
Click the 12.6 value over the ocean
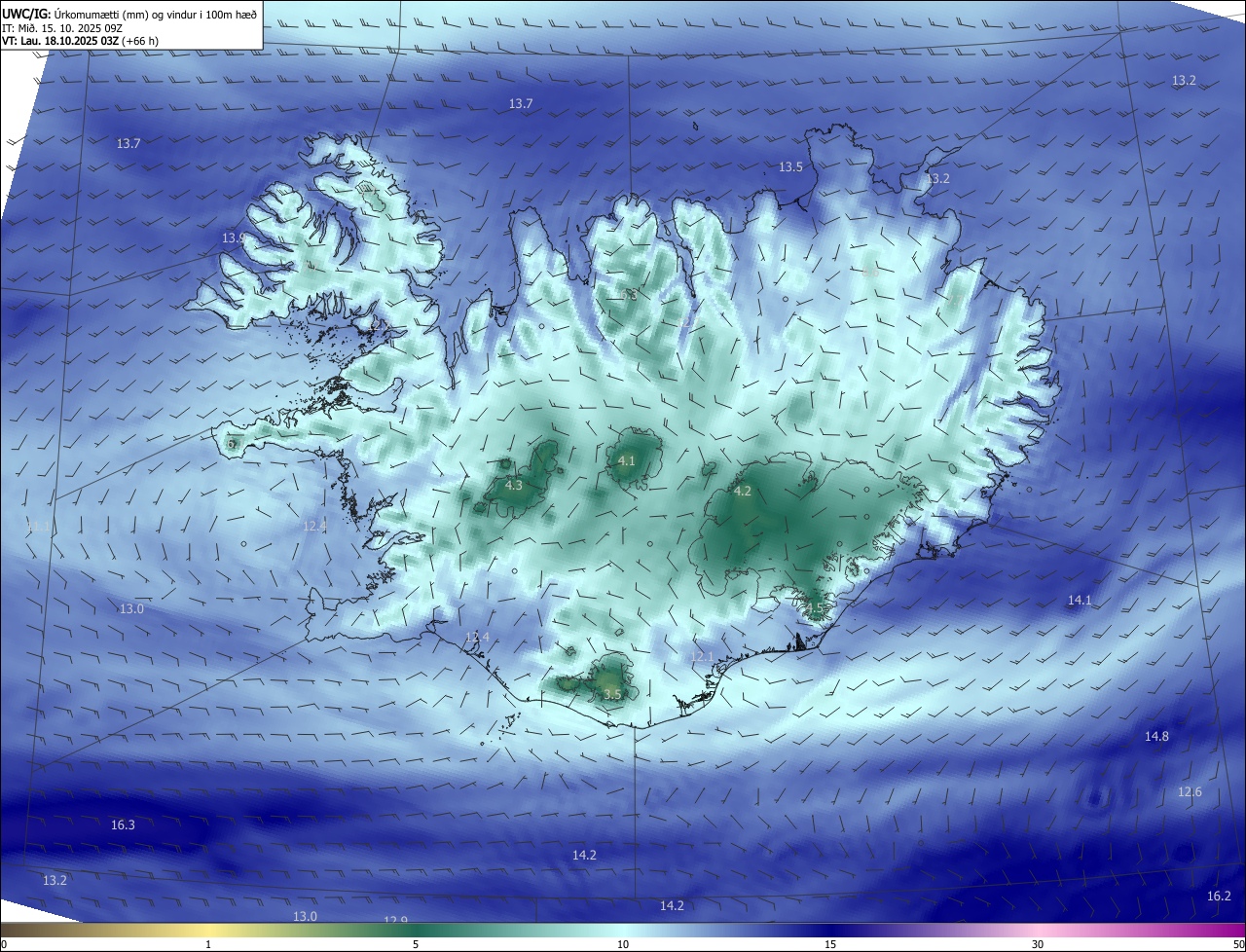(1190, 792)
